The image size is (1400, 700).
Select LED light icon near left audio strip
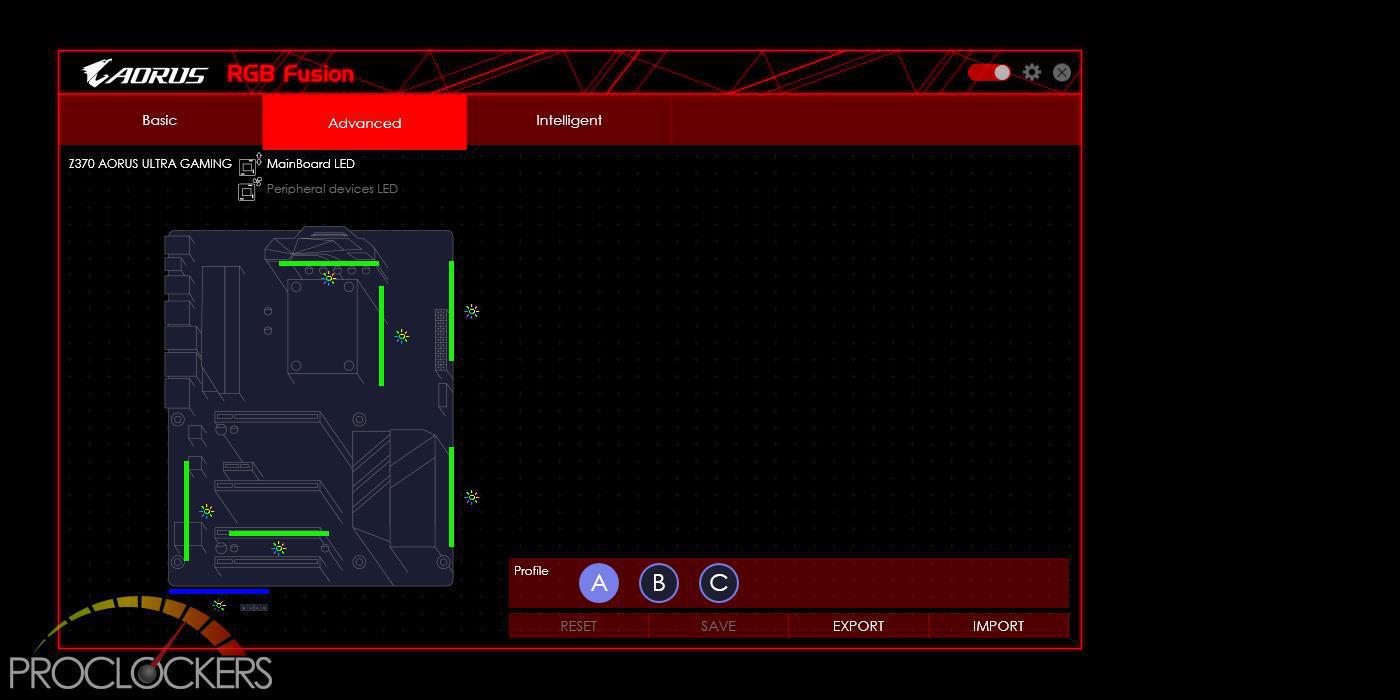coord(207,511)
